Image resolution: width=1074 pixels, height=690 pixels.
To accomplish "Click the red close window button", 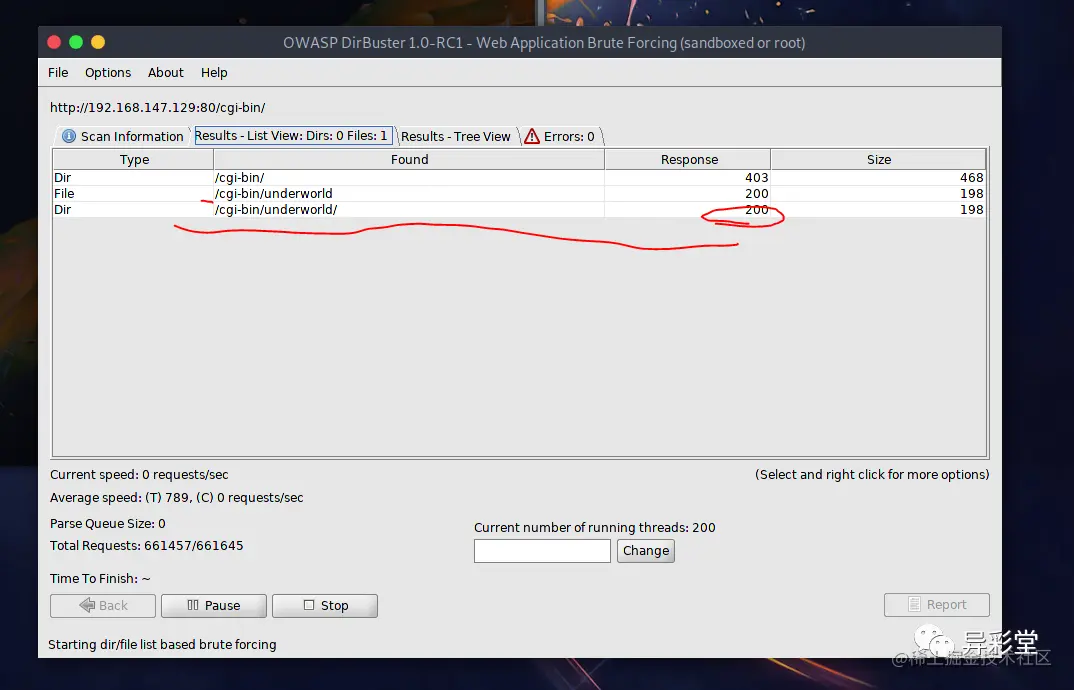I will 54,42.
